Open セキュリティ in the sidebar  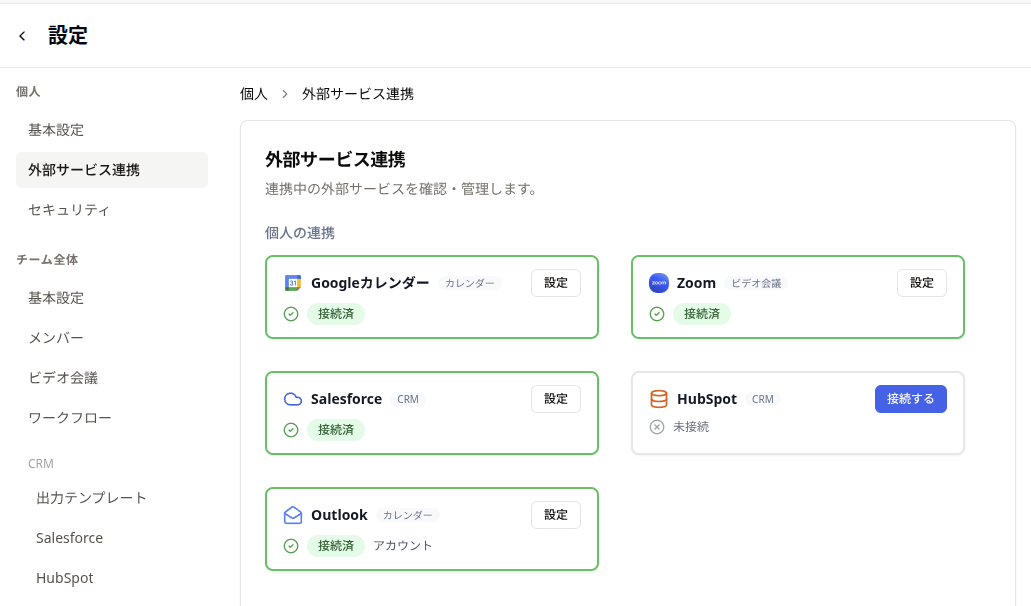[x=112, y=210]
